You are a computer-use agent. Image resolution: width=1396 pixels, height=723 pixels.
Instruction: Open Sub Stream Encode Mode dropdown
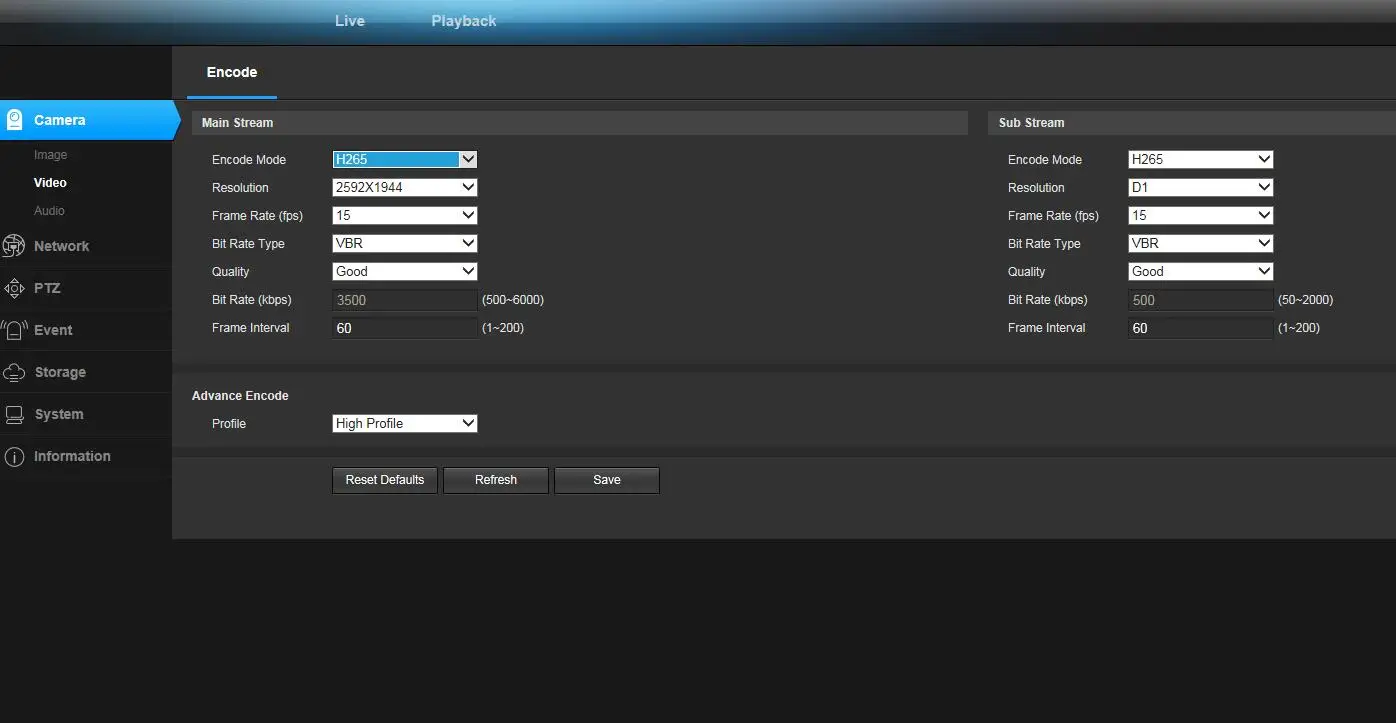1201,159
